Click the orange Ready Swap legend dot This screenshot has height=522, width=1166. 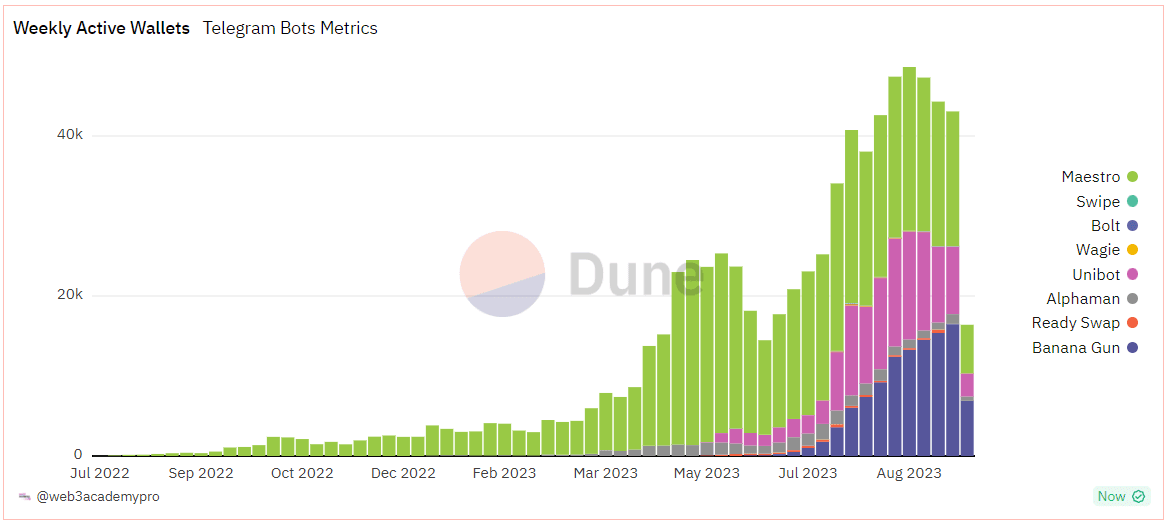point(1133,323)
